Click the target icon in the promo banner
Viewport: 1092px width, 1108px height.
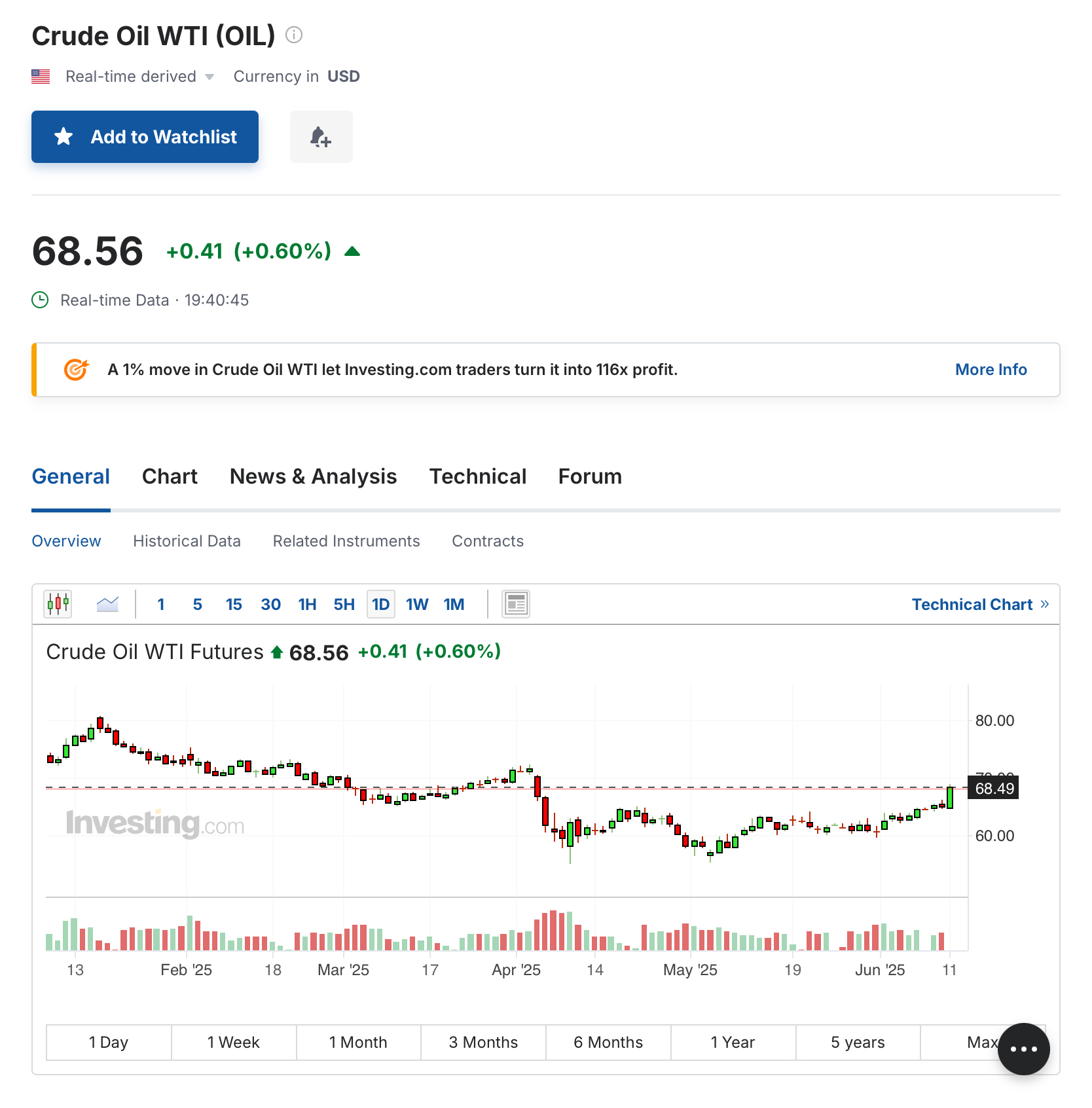click(76, 370)
